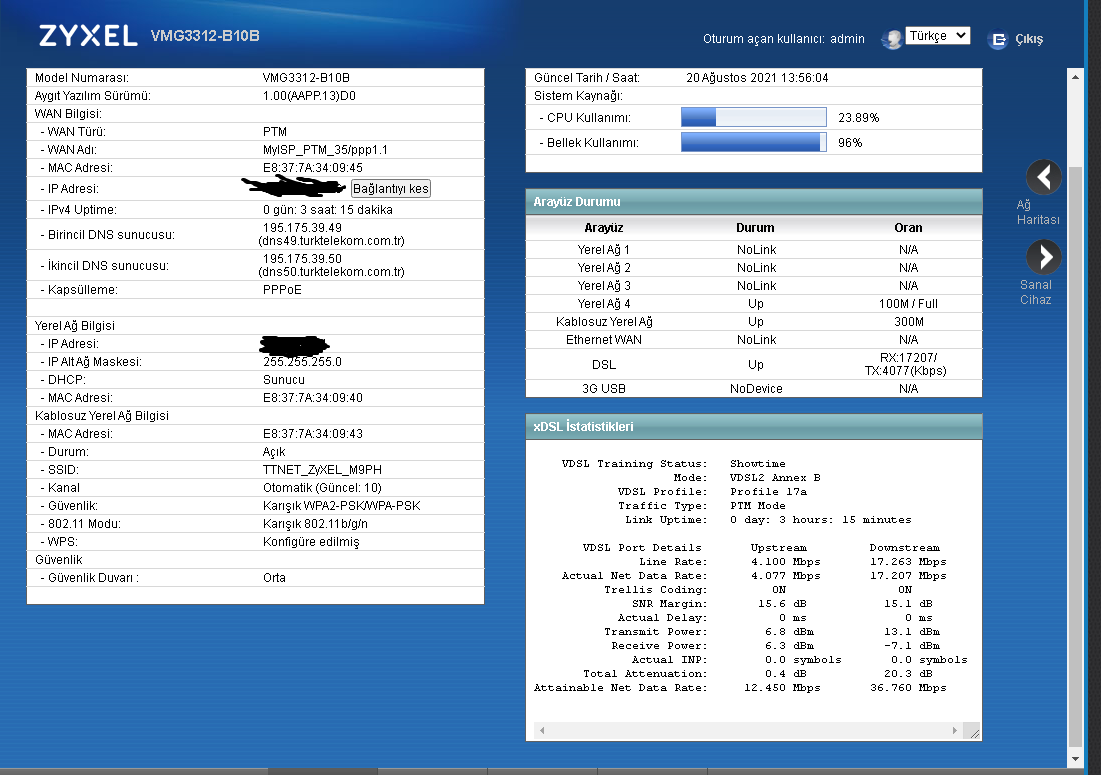Image resolution: width=1101 pixels, height=775 pixels.
Task: Click the WAN name MyISP_PTM_35/ppp1.1
Action: 325,150
